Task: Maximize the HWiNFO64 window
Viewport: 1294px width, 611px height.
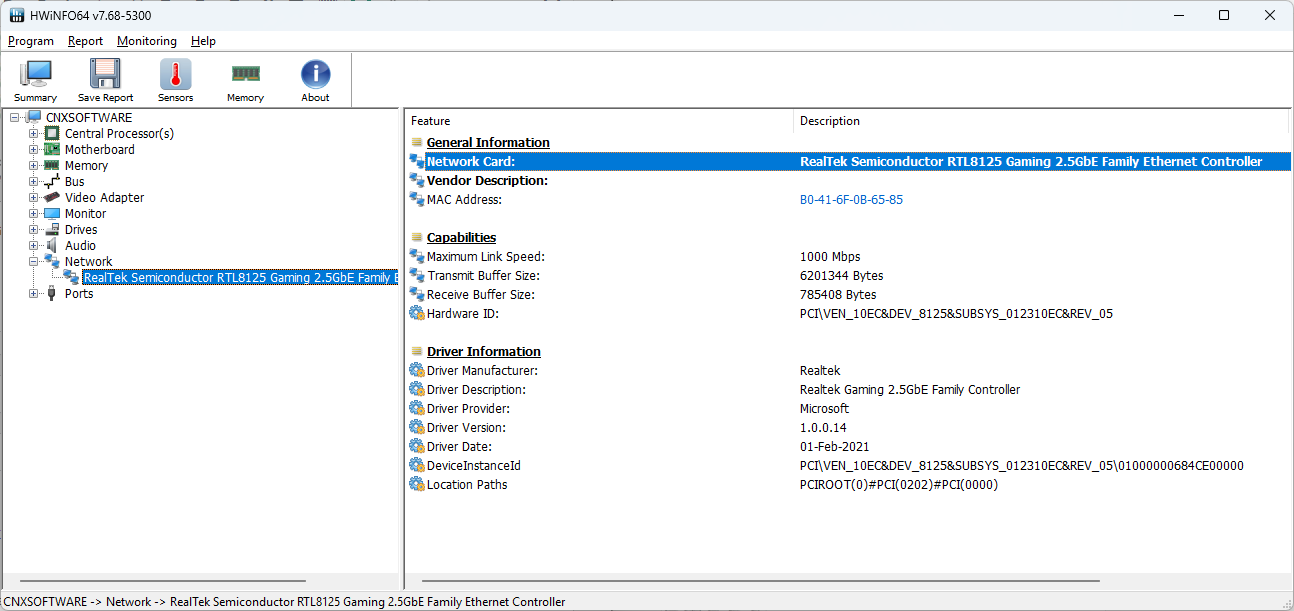Action: point(1224,15)
